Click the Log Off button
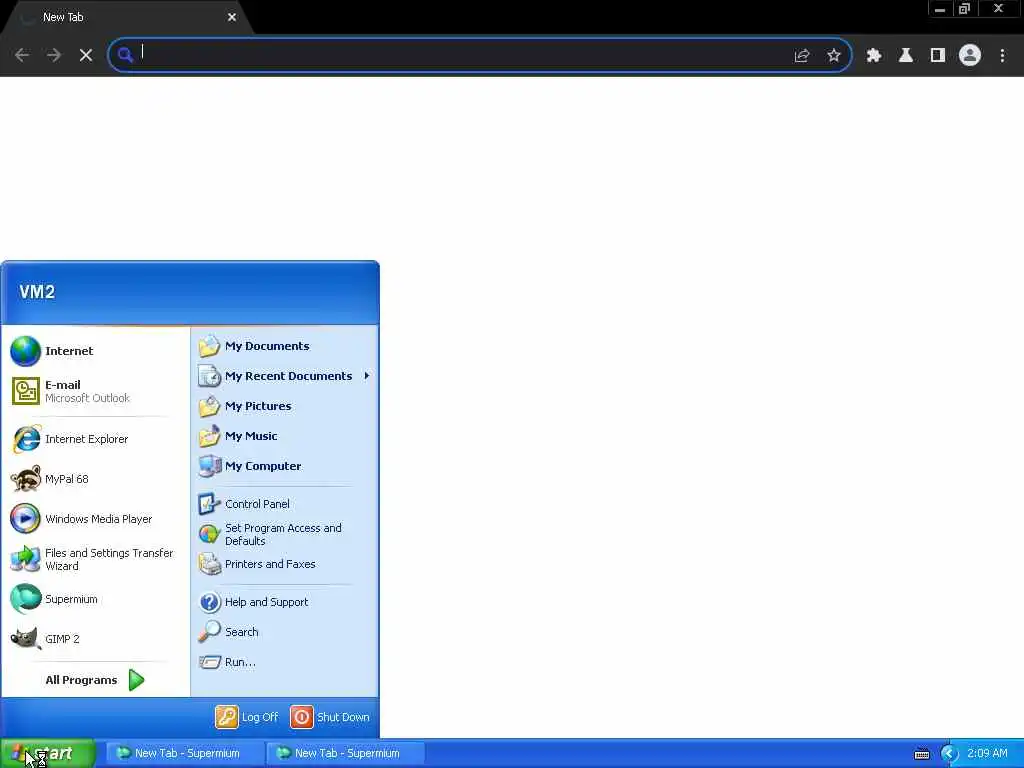Viewport: 1024px width, 768px height. [x=247, y=717]
